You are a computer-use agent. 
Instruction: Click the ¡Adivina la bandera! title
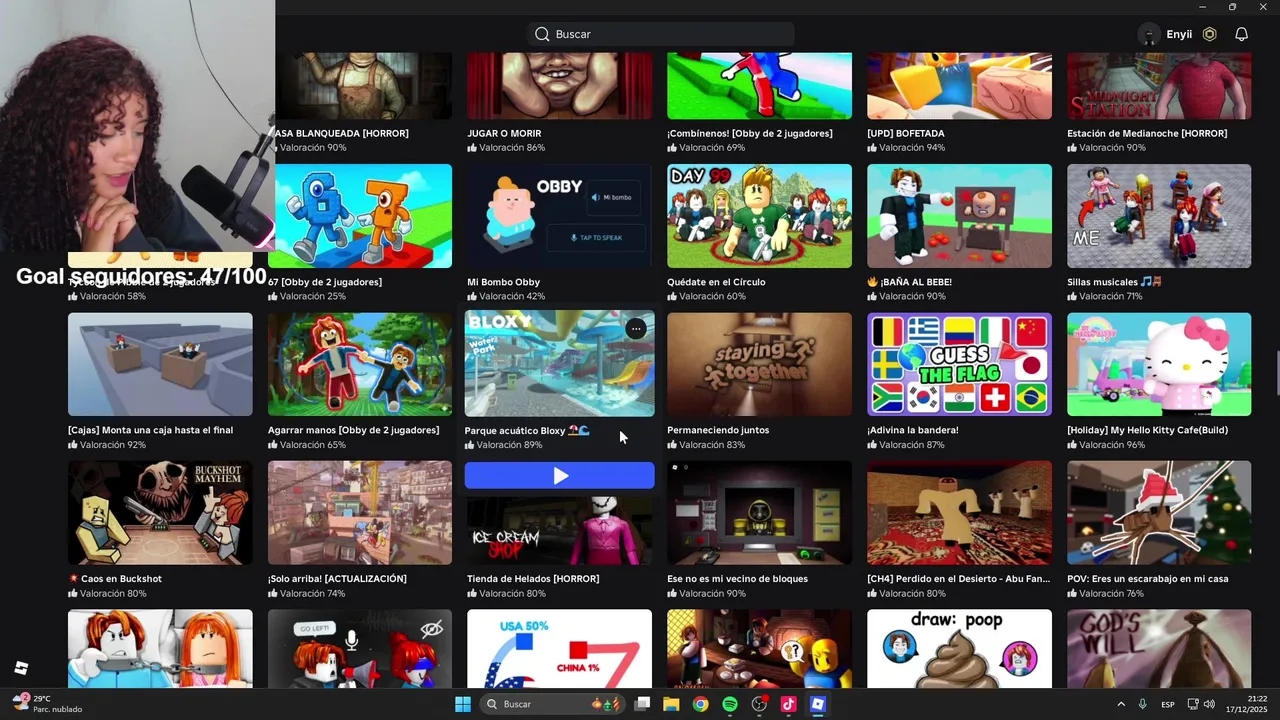coord(913,430)
